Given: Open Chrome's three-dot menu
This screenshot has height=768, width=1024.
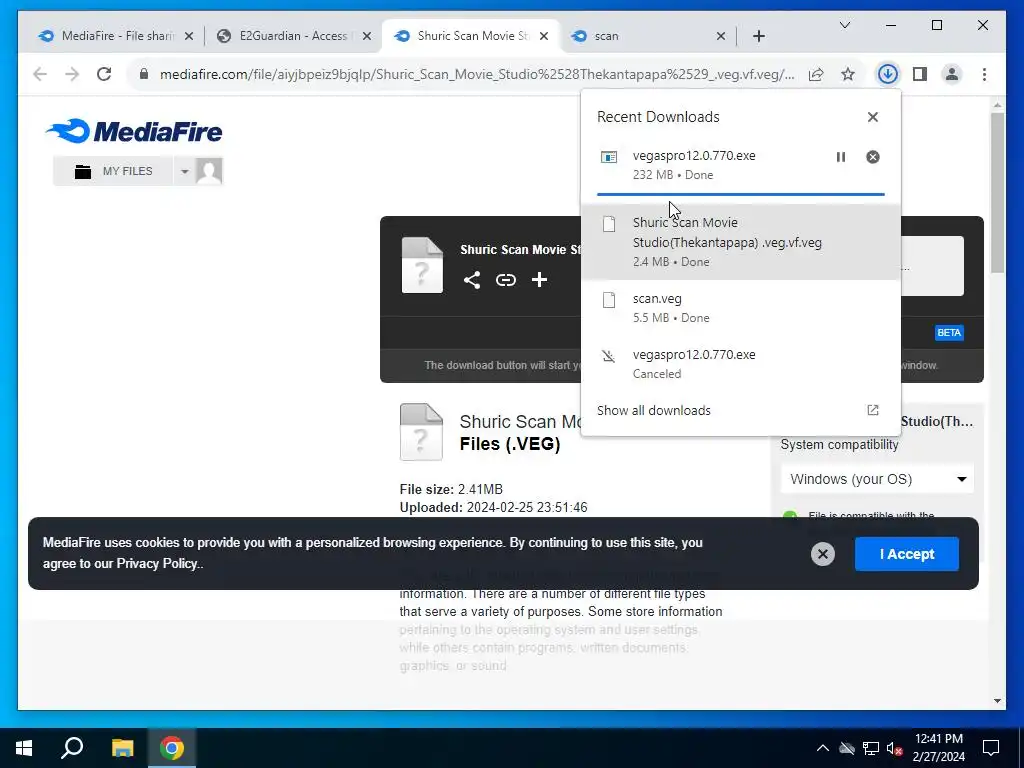Looking at the screenshot, I should pos(984,74).
